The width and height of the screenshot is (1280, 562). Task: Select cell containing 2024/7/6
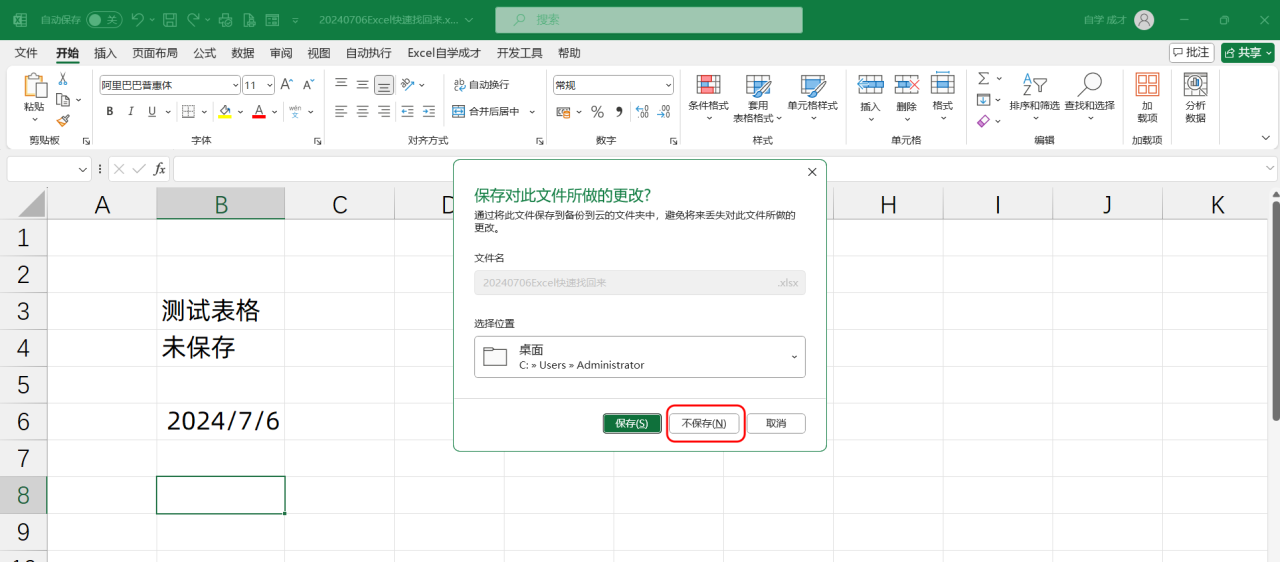(221, 421)
